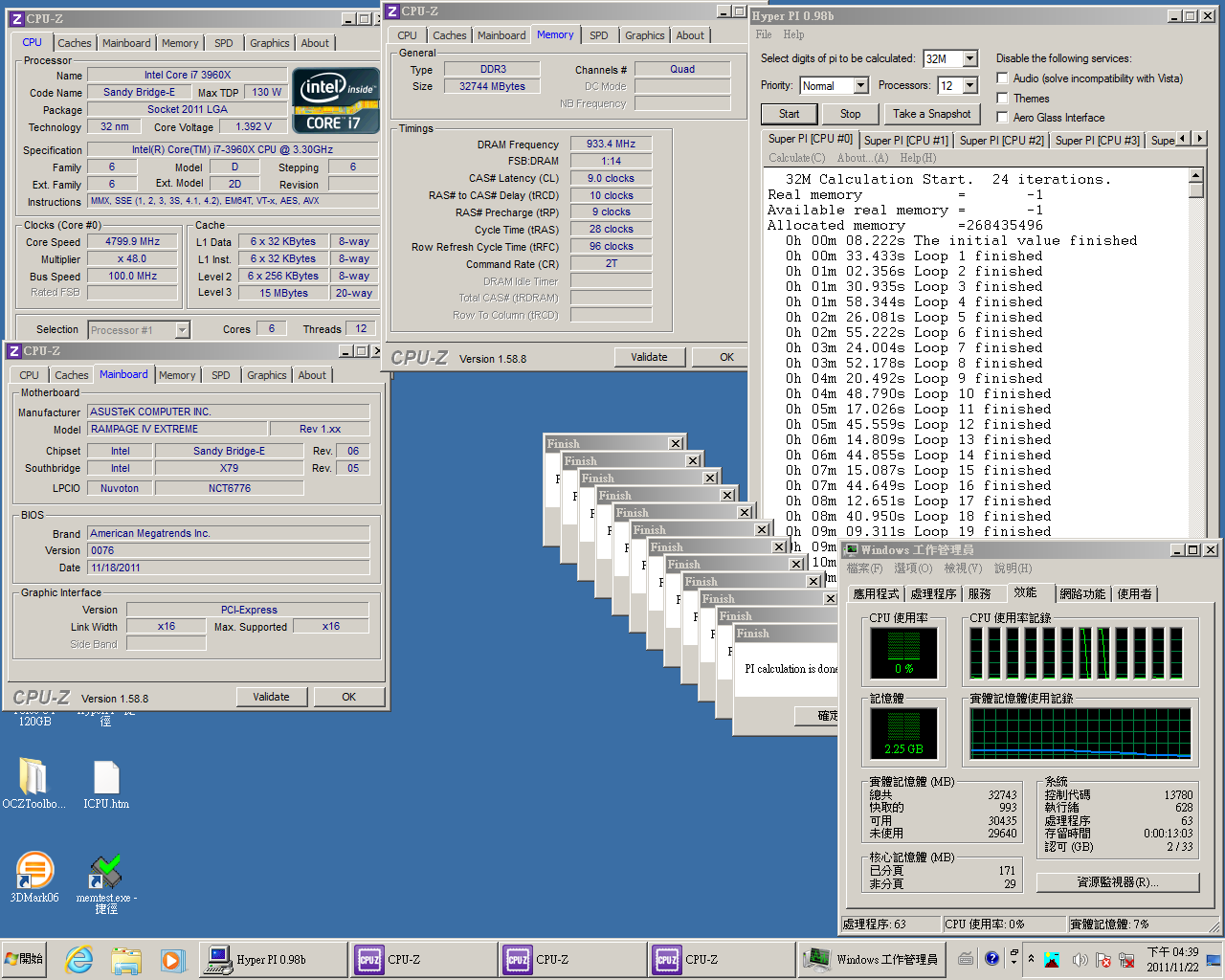The width and height of the screenshot is (1225, 980).
Task: Launch Windows Media Player from the taskbar
Action: click(172, 959)
